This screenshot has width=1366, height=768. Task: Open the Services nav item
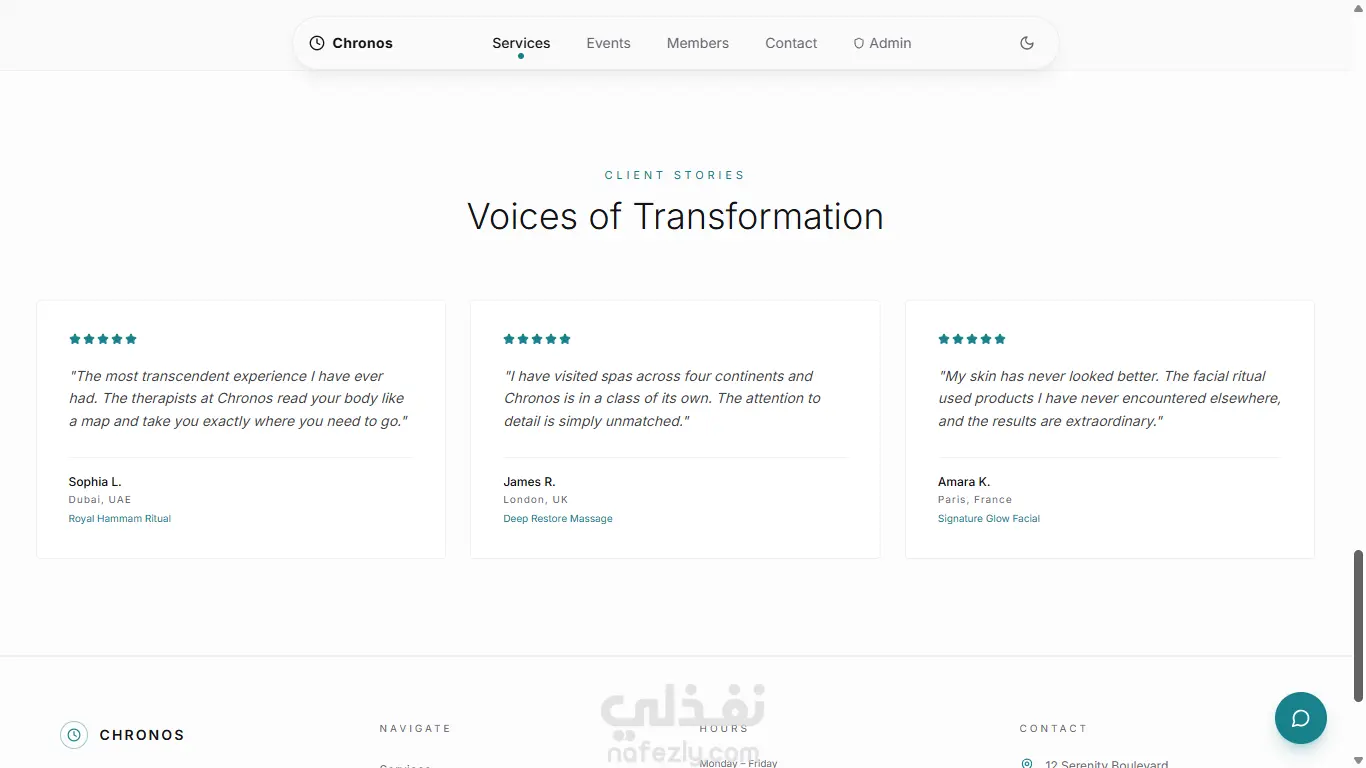521,43
